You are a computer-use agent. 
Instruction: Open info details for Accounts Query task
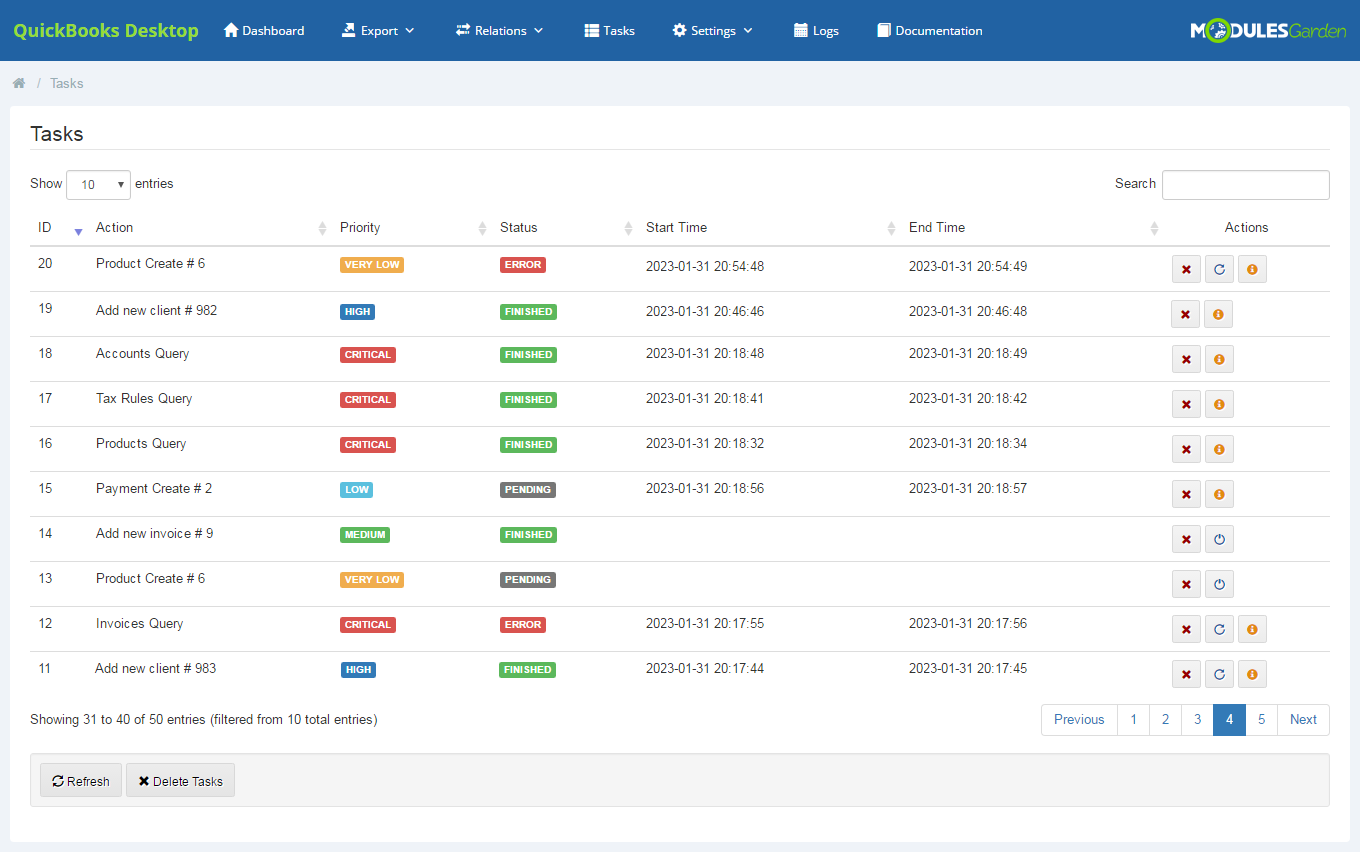tap(1219, 358)
